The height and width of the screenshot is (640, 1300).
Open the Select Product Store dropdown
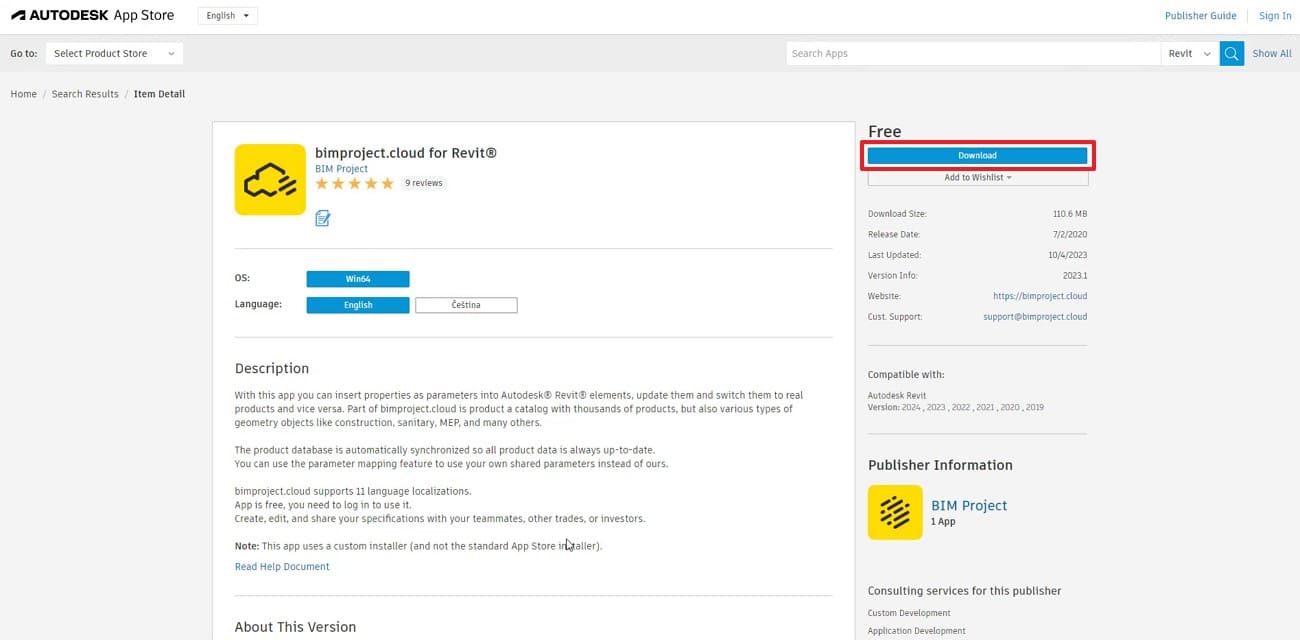[113, 53]
